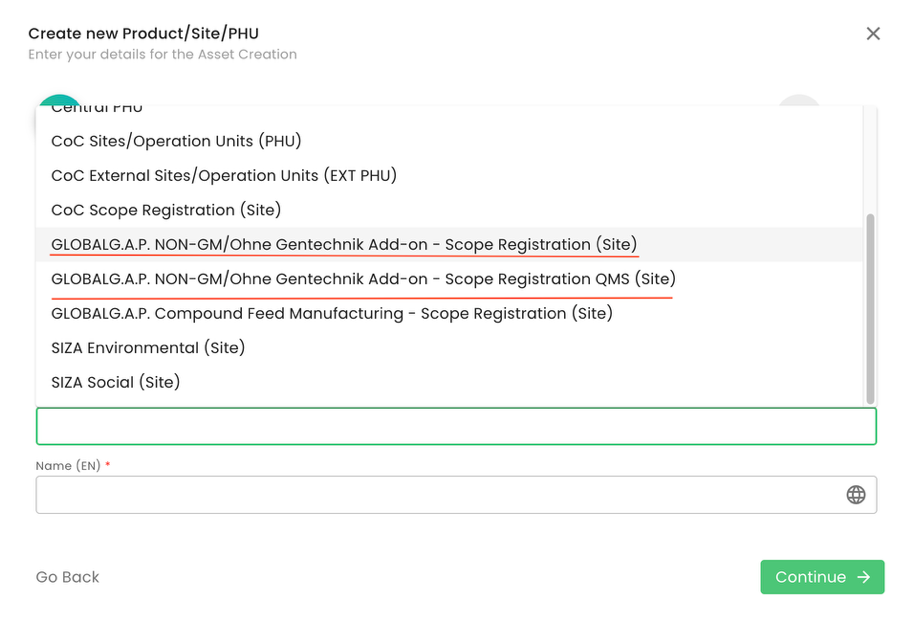Close the Create new Product/Site/PHU dialog

(873, 34)
